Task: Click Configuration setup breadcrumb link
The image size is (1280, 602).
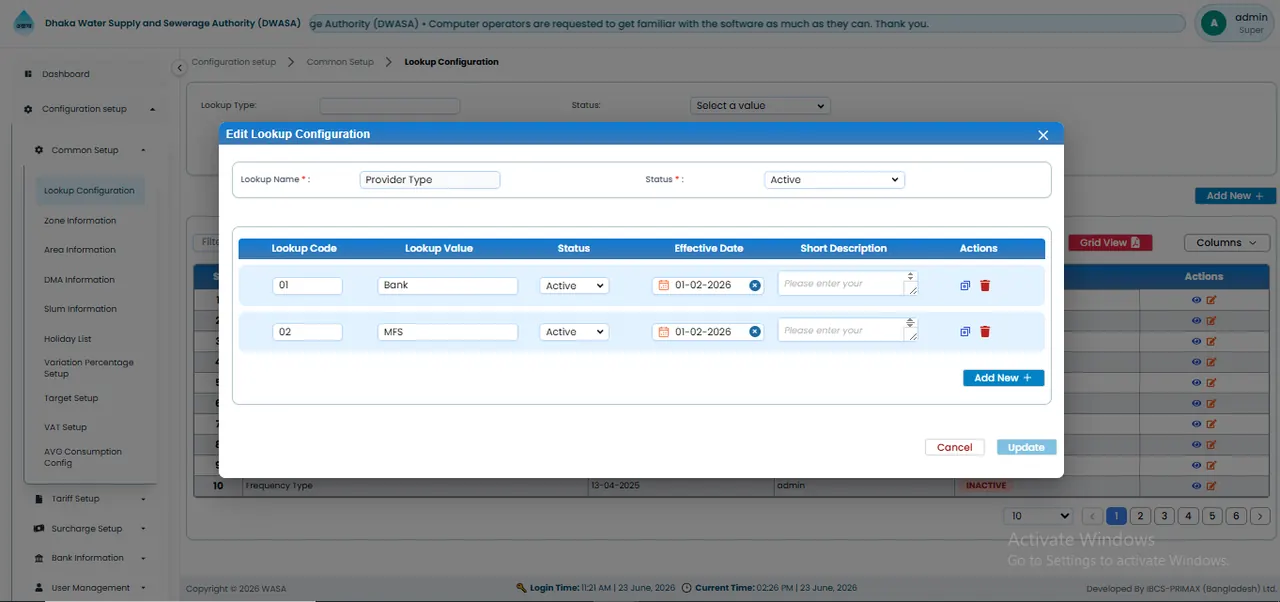Action: (233, 62)
